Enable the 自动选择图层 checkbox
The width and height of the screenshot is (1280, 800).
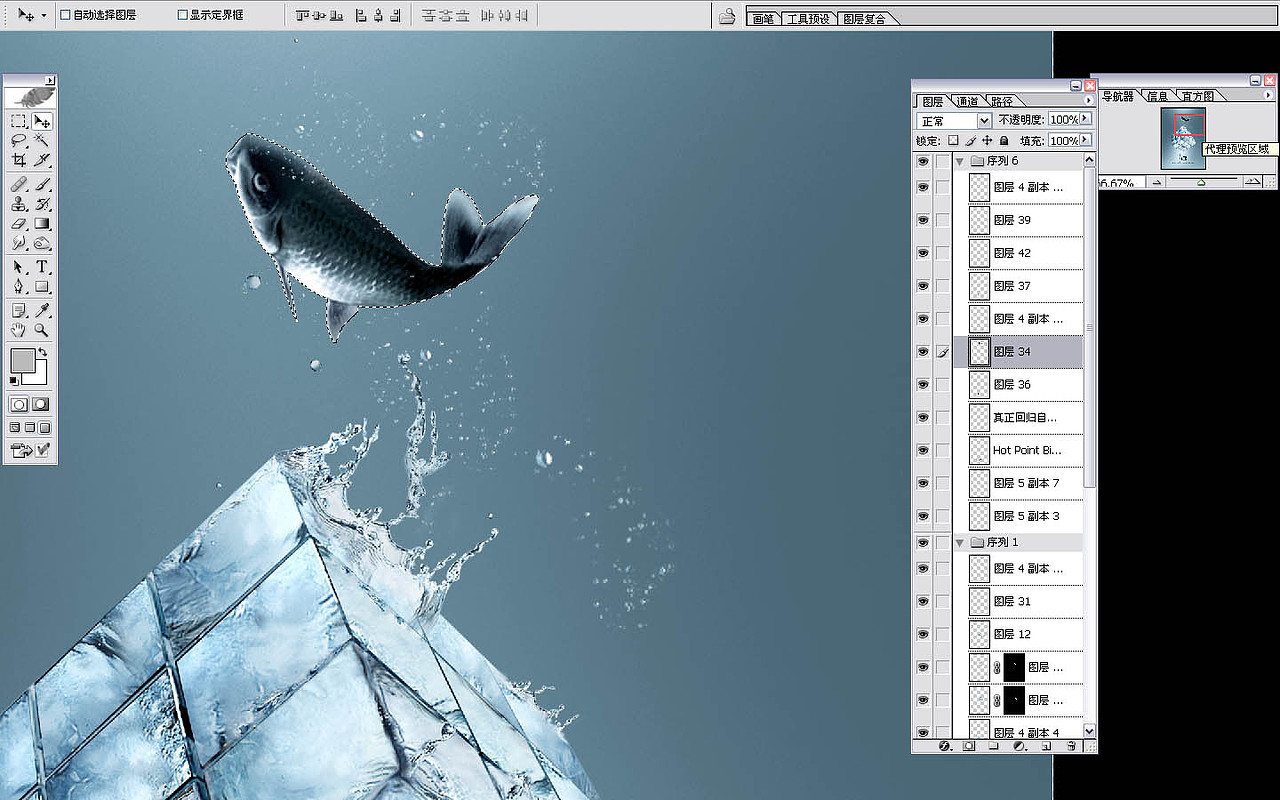tap(65, 15)
